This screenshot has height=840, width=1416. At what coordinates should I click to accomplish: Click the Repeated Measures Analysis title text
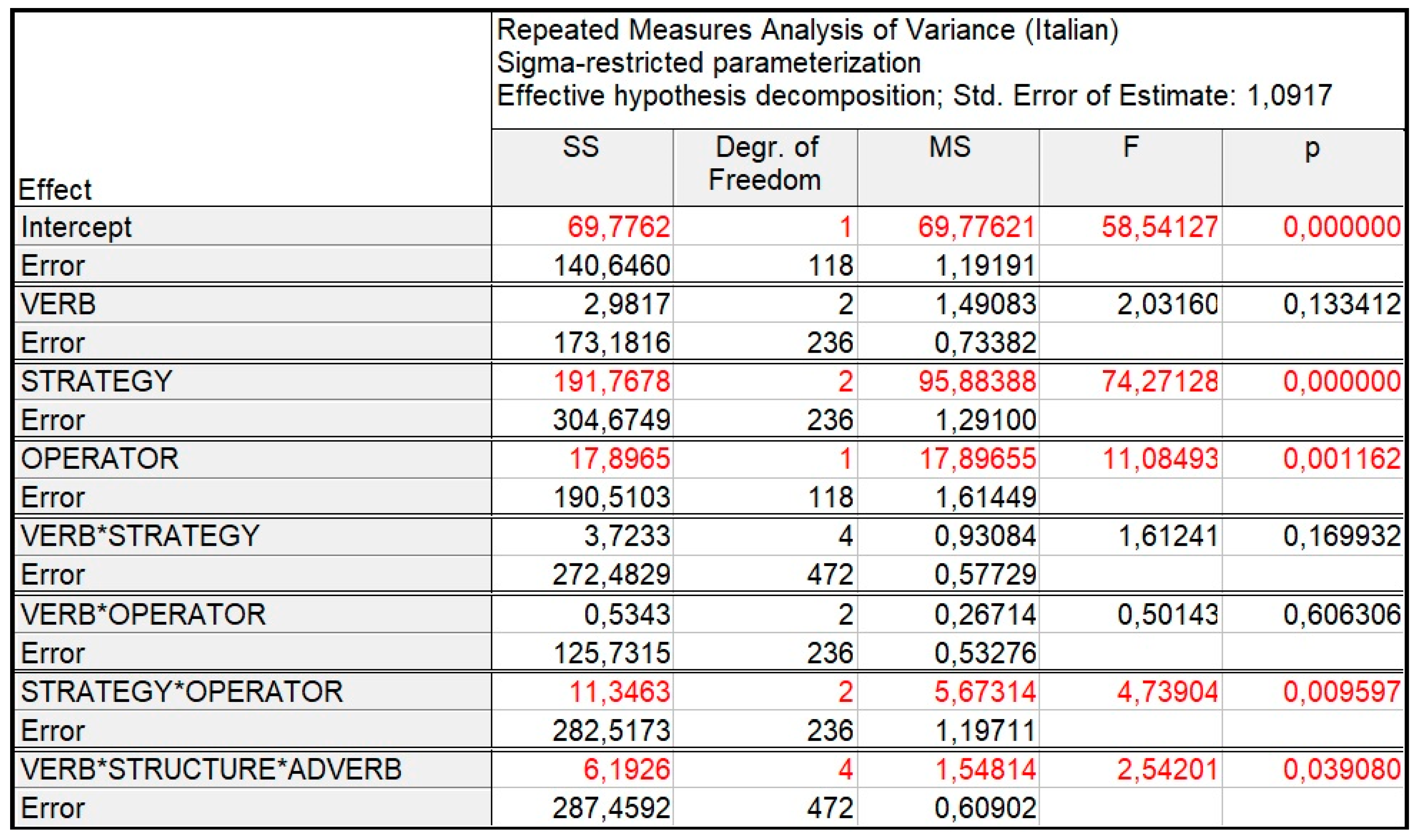point(807,29)
